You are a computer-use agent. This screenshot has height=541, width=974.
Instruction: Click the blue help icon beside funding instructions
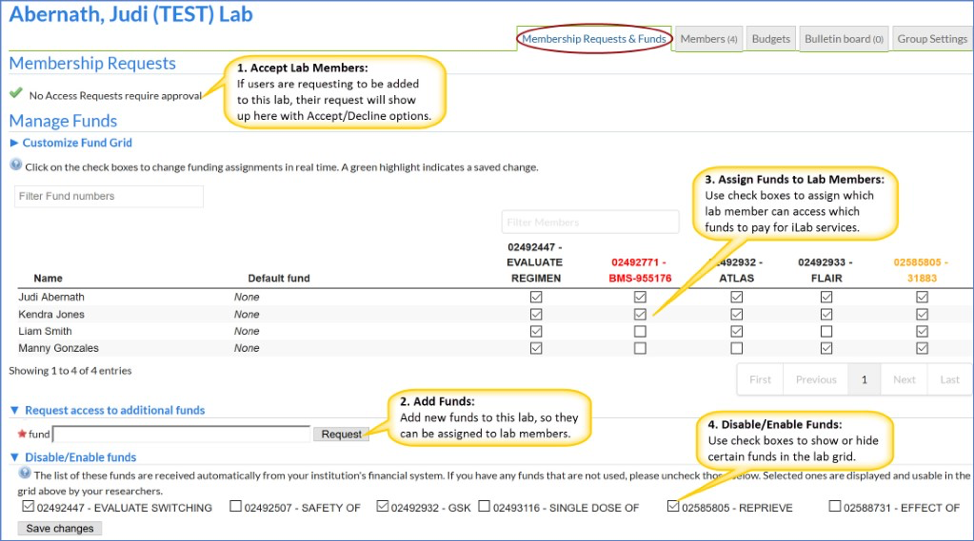16,165
